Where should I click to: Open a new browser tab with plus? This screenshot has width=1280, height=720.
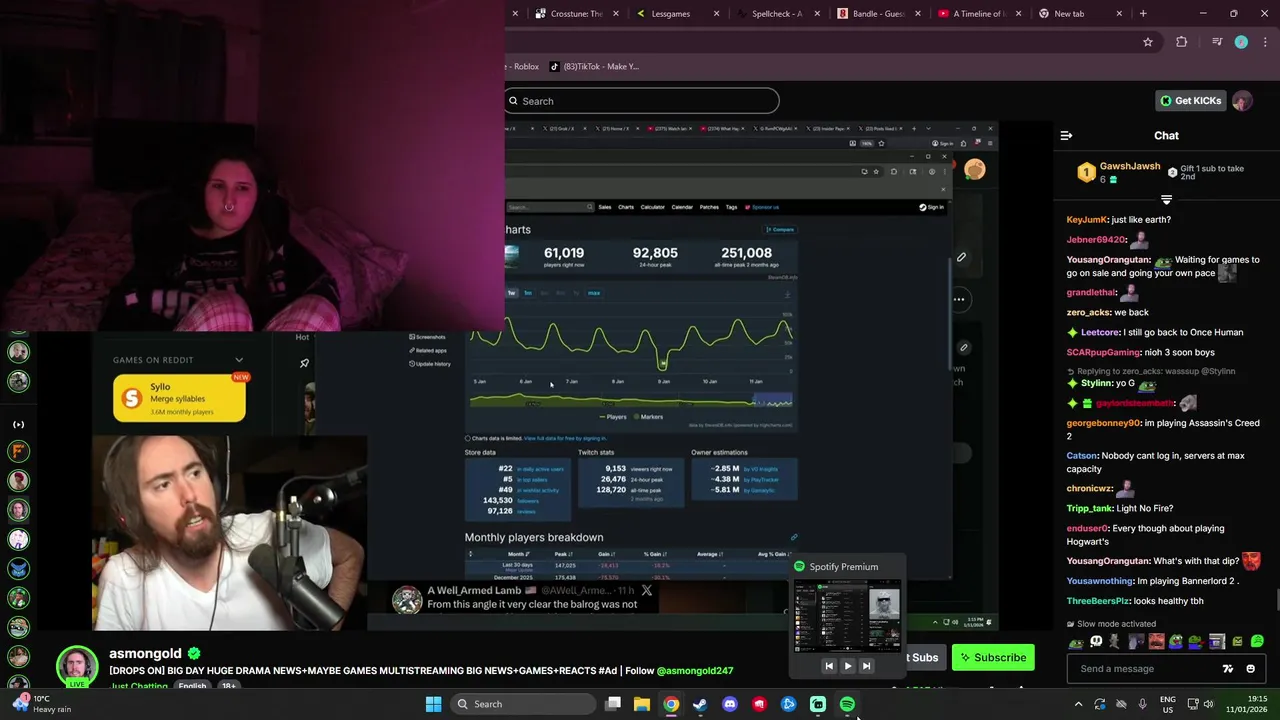[x=1143, y=14]
